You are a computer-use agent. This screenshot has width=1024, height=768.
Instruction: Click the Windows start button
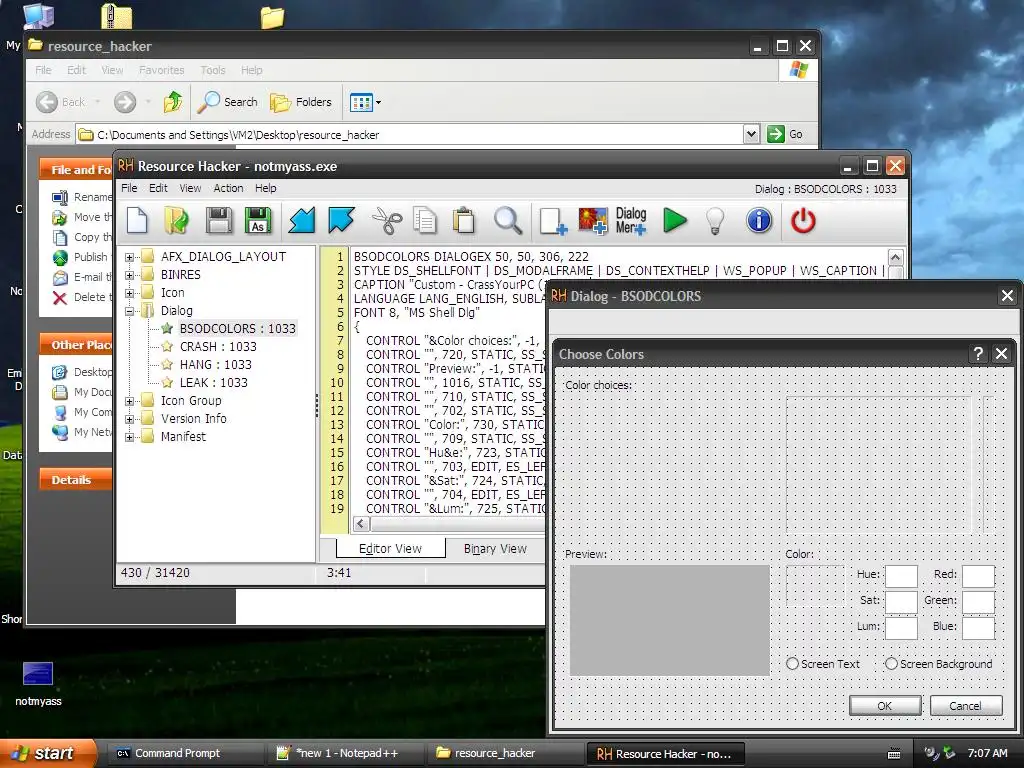(48, 753)
